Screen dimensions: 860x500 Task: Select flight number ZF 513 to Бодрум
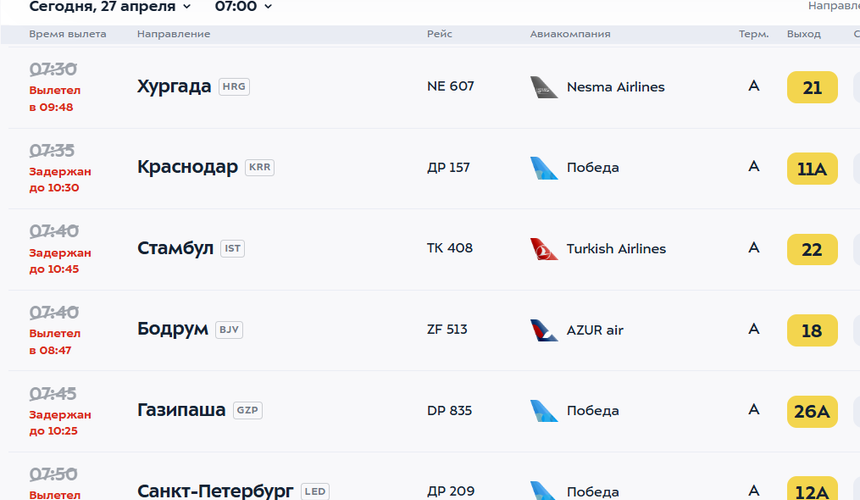447,329
